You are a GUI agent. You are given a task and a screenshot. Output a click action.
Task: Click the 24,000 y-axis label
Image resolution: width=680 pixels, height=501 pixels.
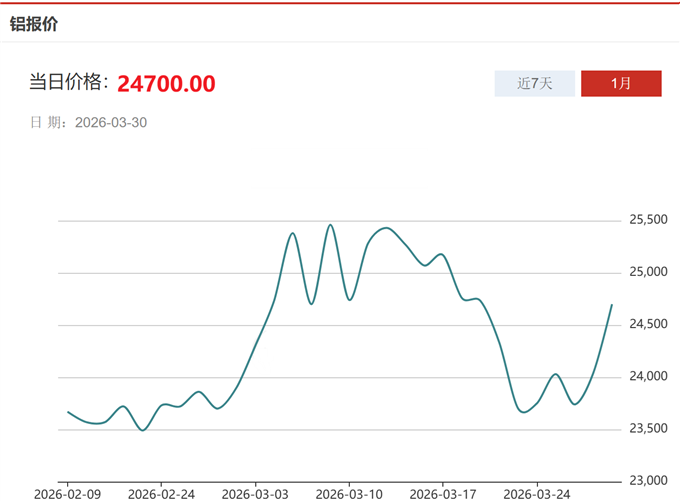click(648, 377)
